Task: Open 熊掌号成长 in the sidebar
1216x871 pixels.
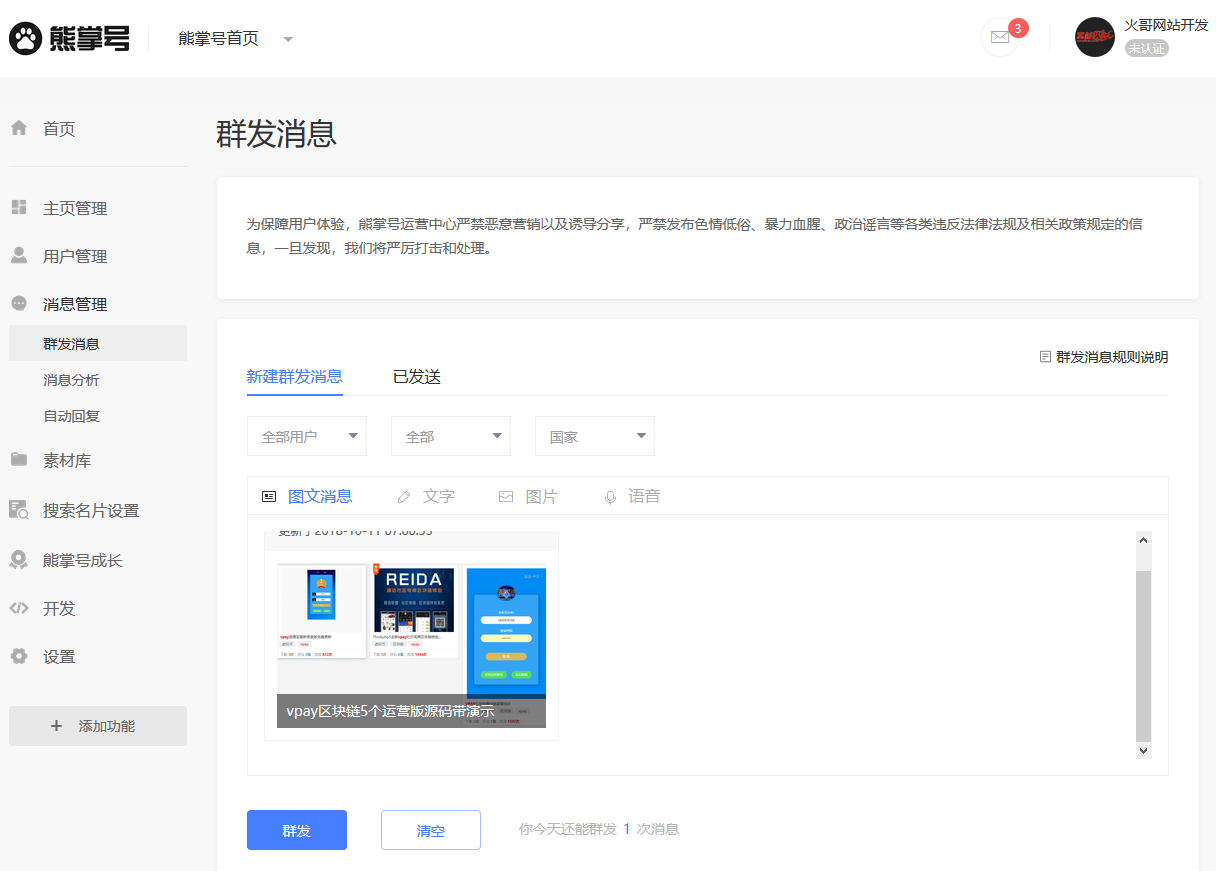Action: click(x=82, y=560)
